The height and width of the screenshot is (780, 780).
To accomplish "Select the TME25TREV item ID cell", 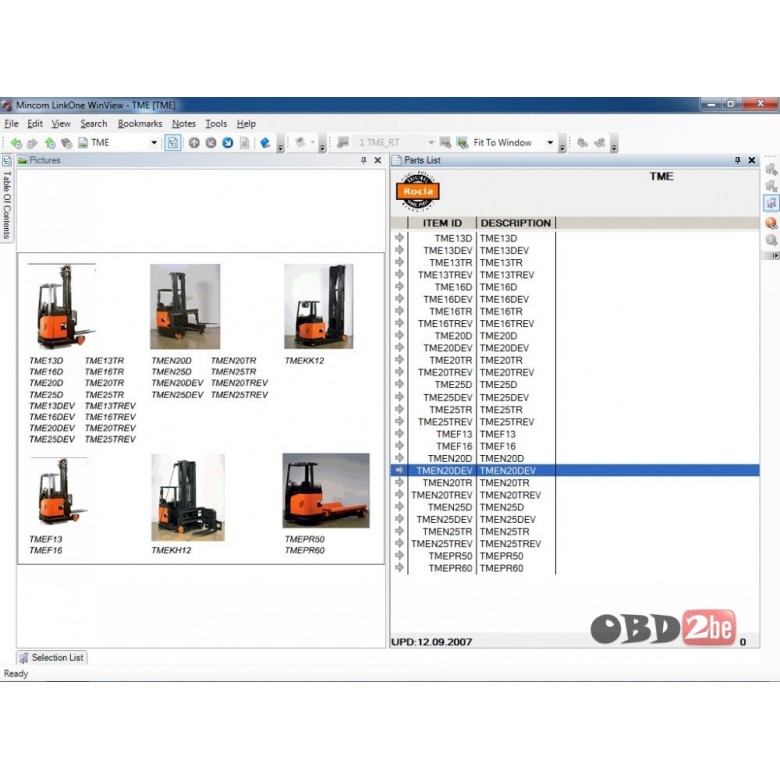I will pos(445,422).
